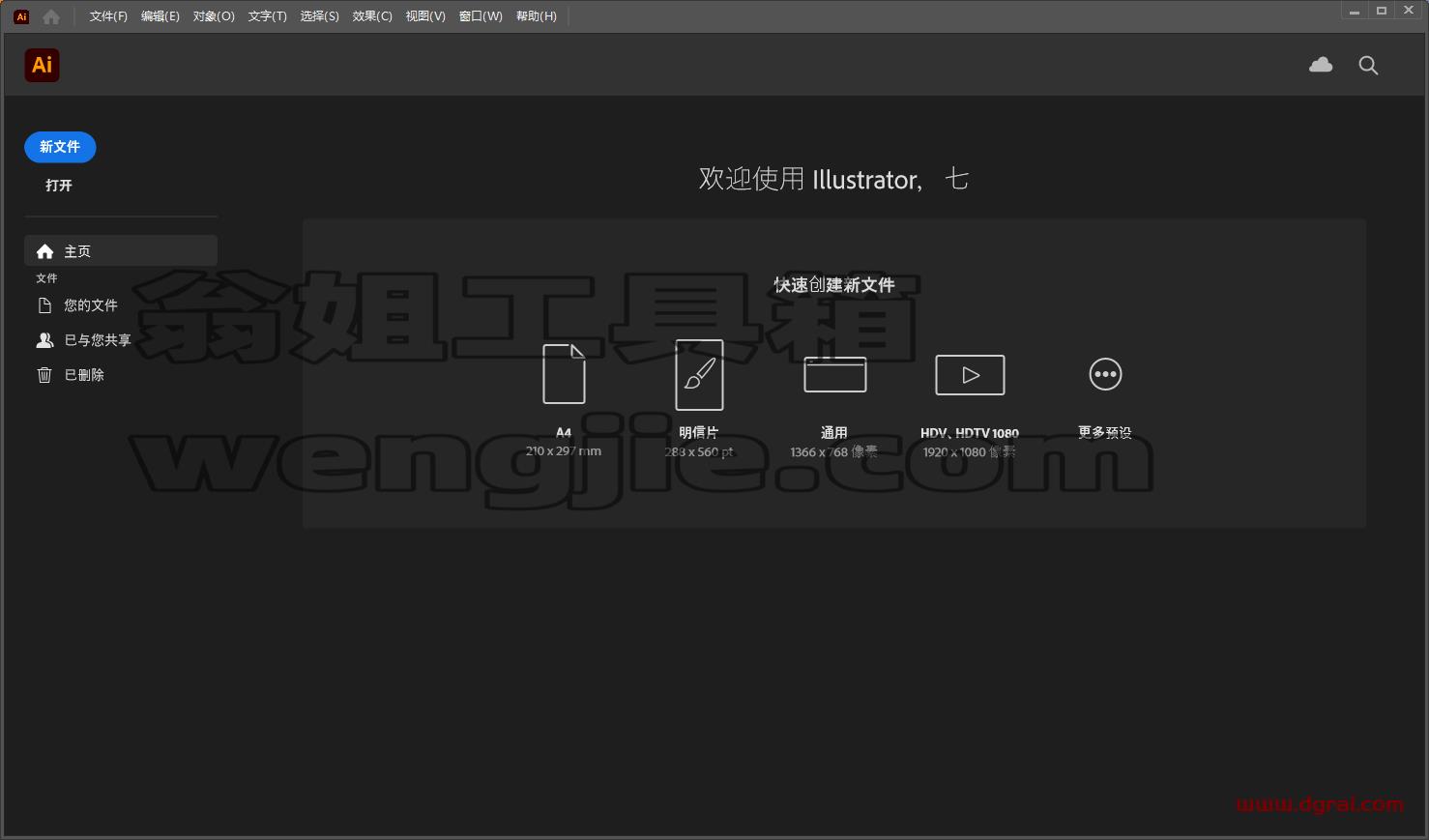Image resolution: width=1429 pixels, height=840 pixels.
Task: Select the 明信片 brush preset icon
Action: click(x=699, y=375)
